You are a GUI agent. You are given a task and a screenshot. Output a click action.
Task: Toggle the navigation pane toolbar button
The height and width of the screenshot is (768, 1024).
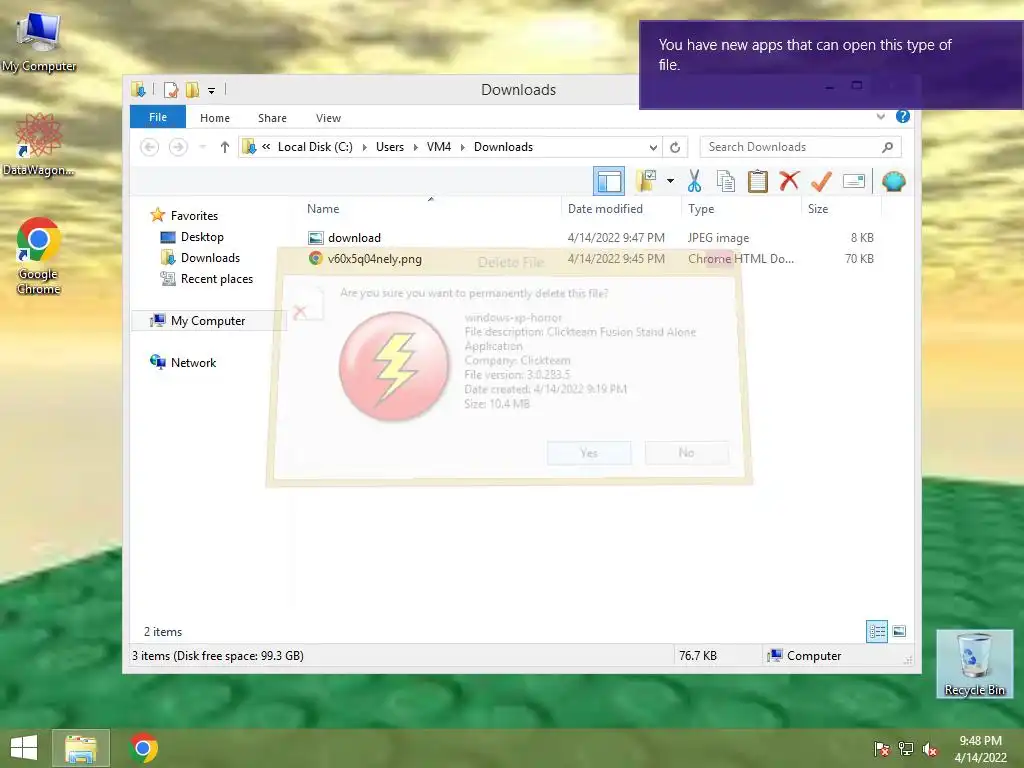point(609,181)
